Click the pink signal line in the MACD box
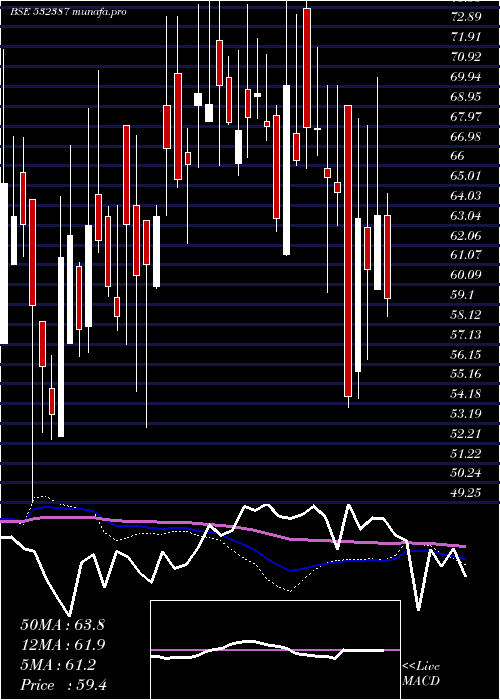500x700 pixels. pos(275,650)
